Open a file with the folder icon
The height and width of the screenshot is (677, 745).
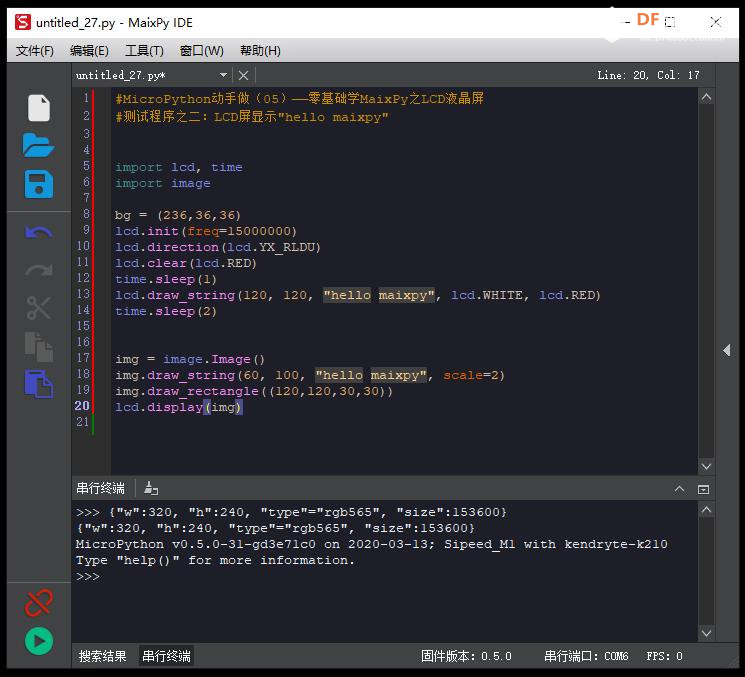[x=38, y=145]
